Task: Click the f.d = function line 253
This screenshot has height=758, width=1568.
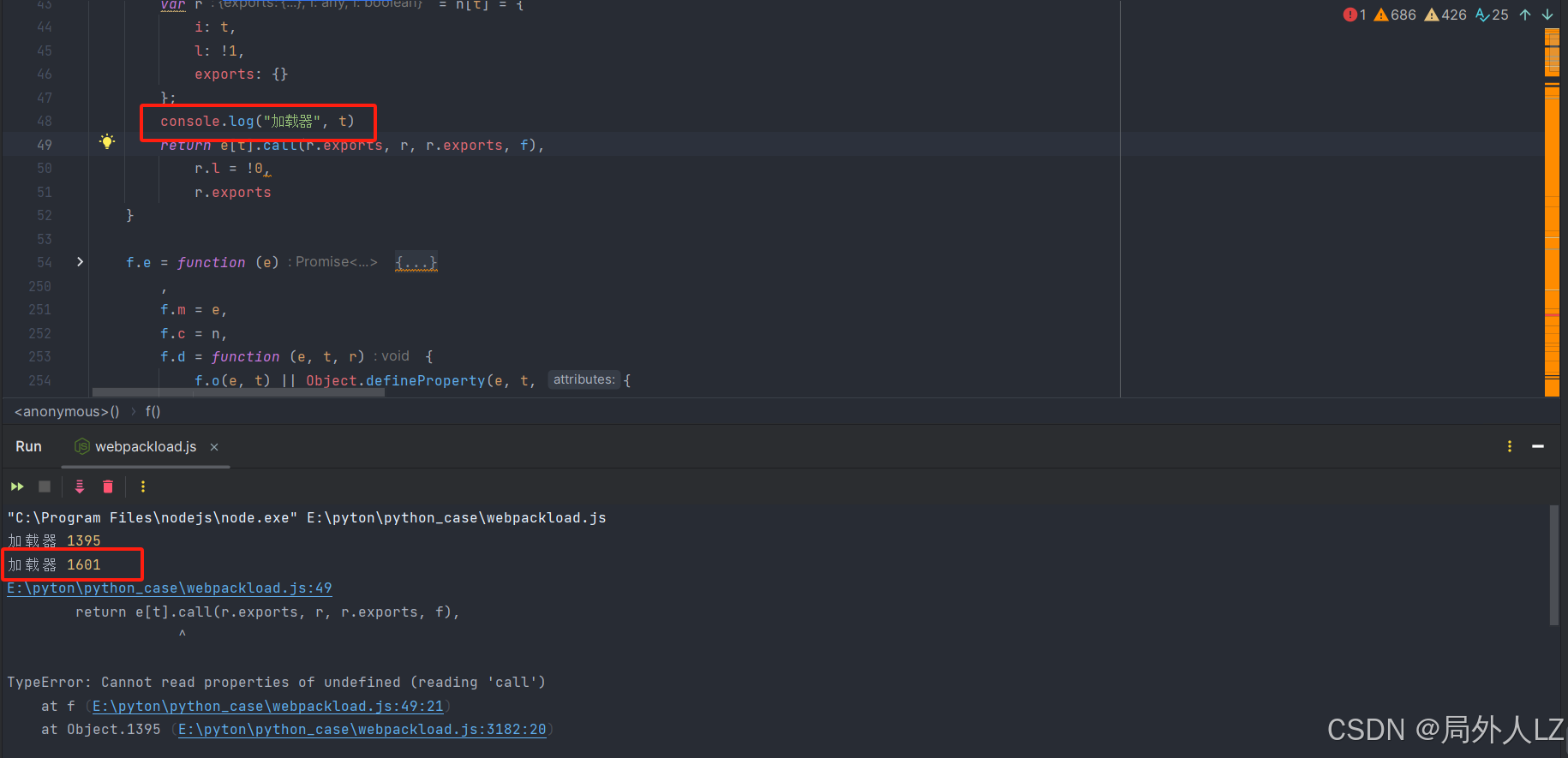Action: (x=296, y=356)
